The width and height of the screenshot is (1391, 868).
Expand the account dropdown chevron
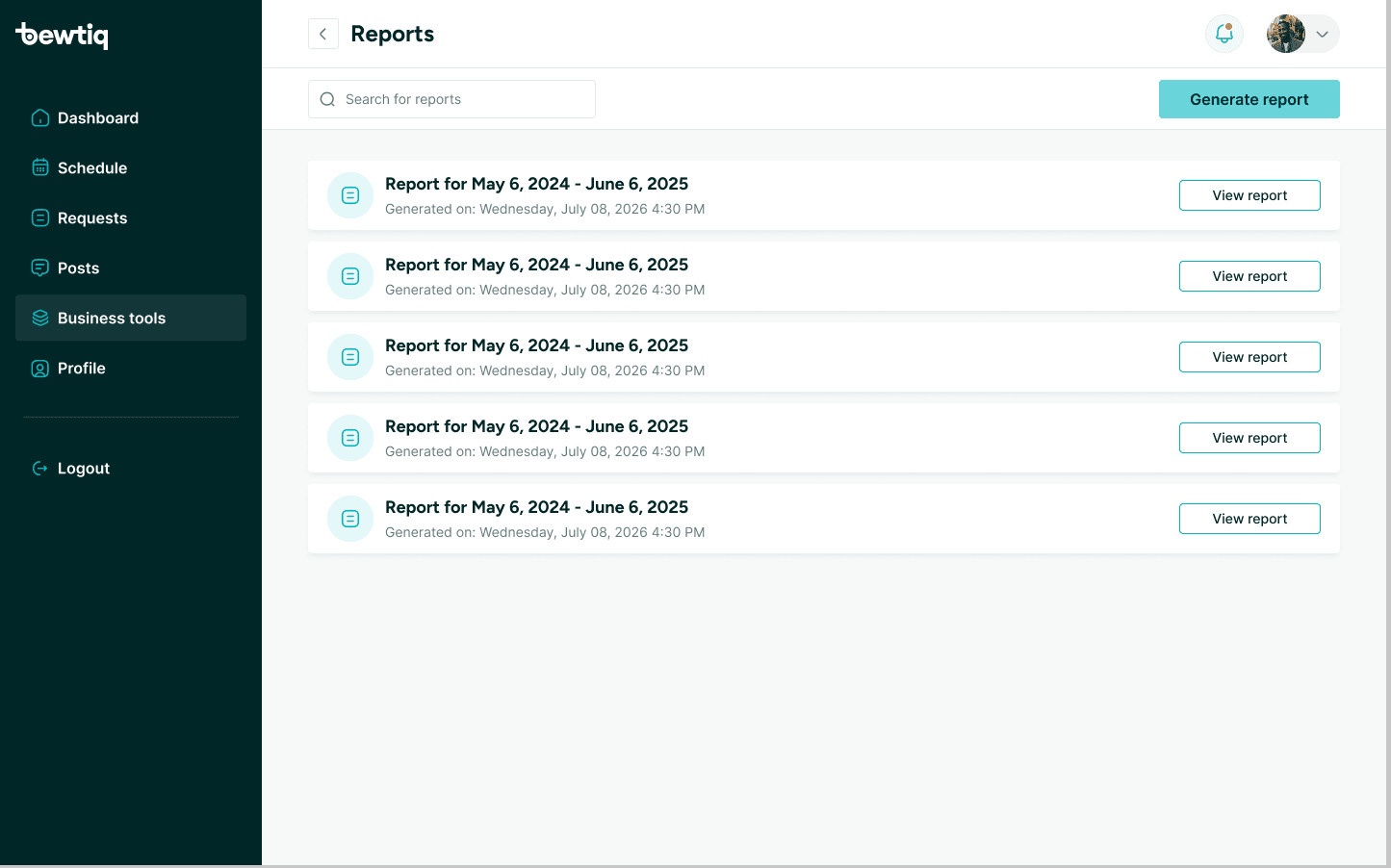tap(1323, 35)
